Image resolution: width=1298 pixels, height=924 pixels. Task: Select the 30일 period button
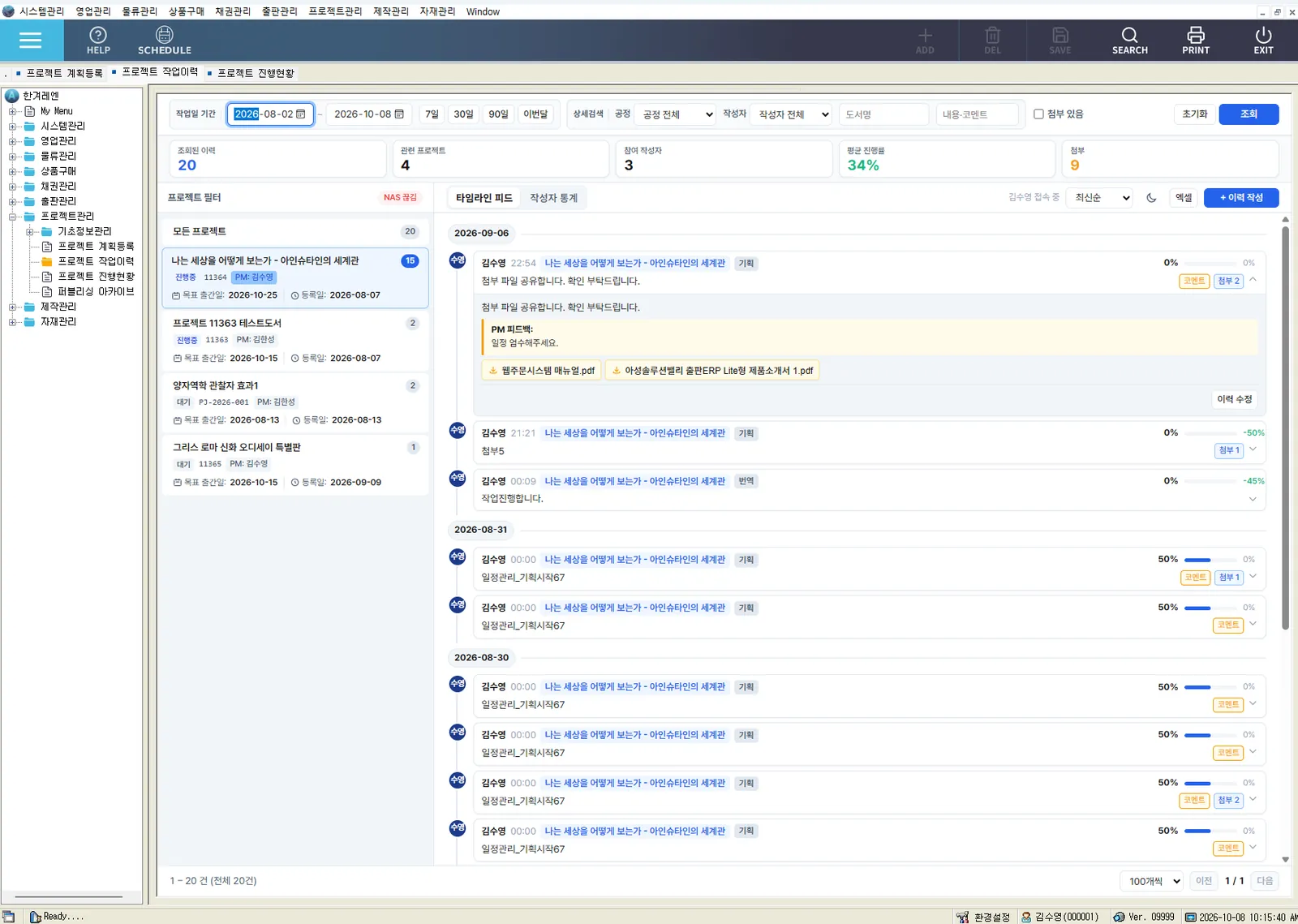click(x=463, y=114)
